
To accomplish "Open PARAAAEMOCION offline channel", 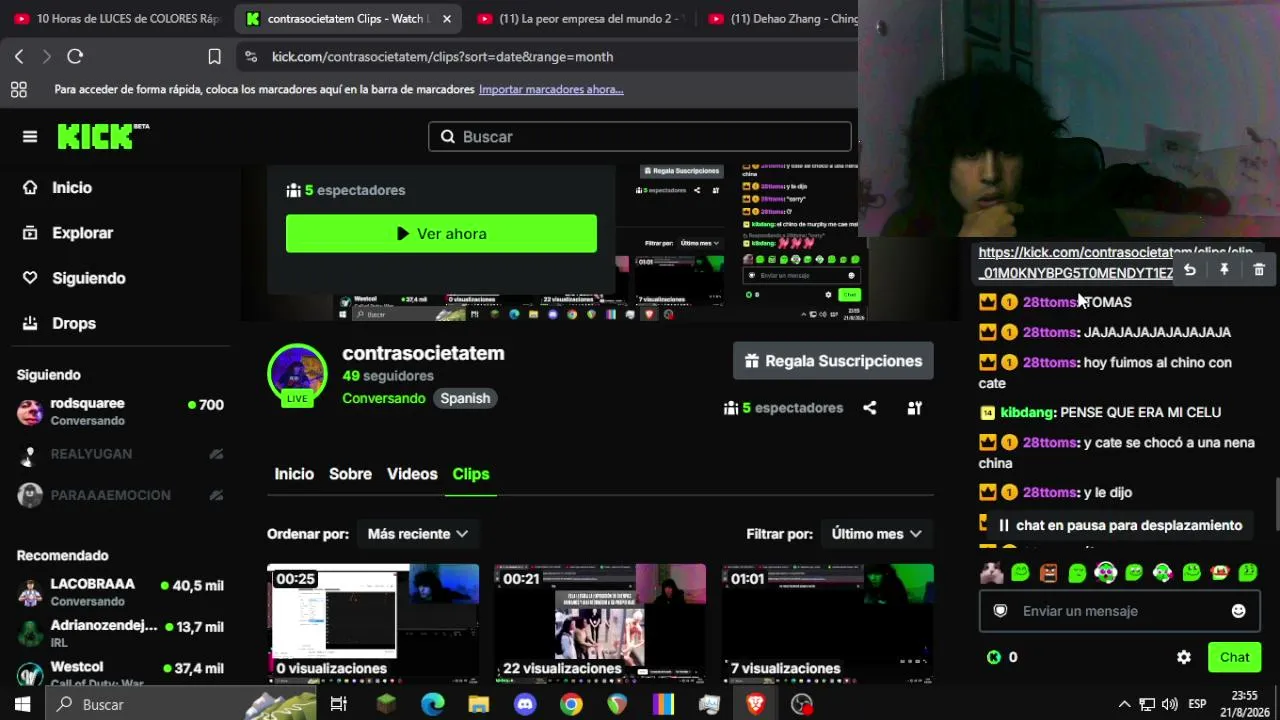I will pyautogui.click(x=120, y=495).
